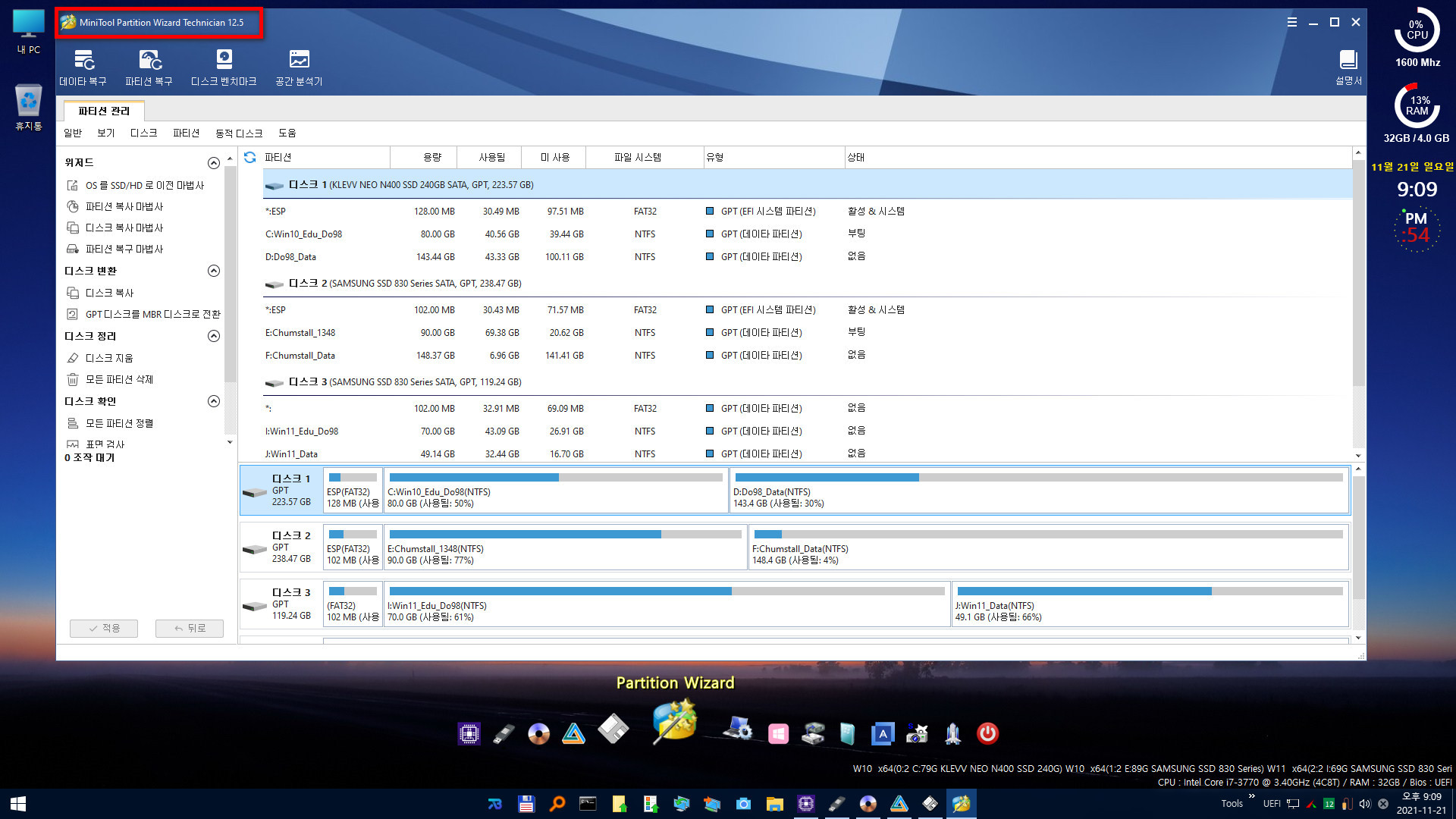The height and width of the screenshot is (819, 1456).
Task: Select the F:Chumstall_Data partition row
Action: [x=808, y=356]
